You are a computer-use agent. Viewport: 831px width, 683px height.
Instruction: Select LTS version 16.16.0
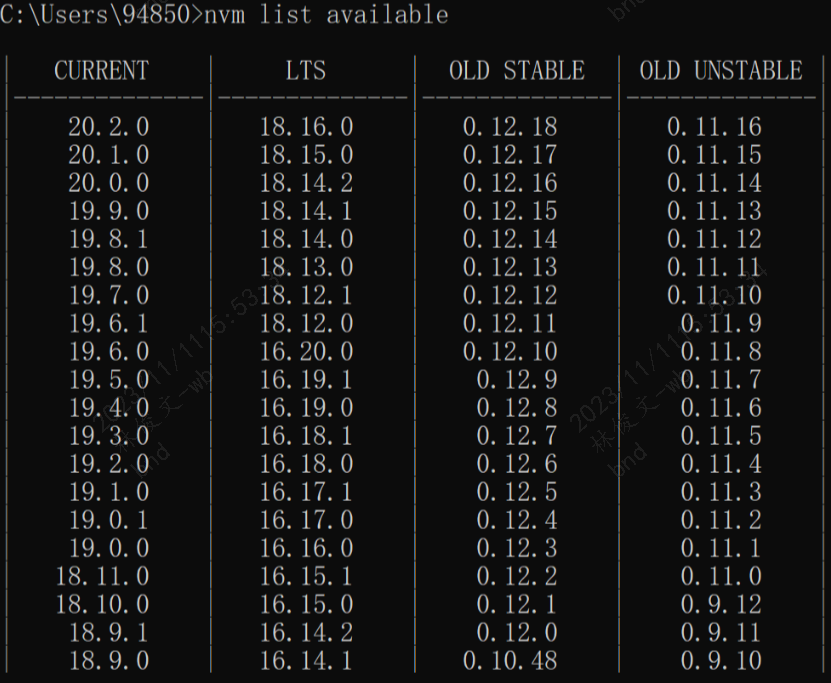pyautogui.click(x=306, y=548)
